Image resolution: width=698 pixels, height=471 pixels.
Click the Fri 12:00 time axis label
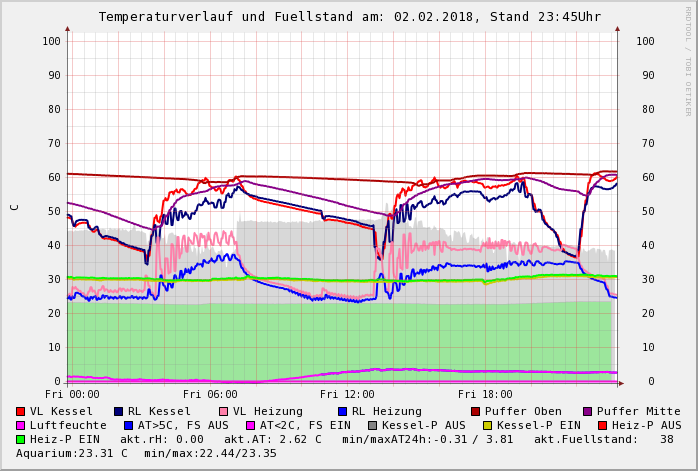coord(347,394)
